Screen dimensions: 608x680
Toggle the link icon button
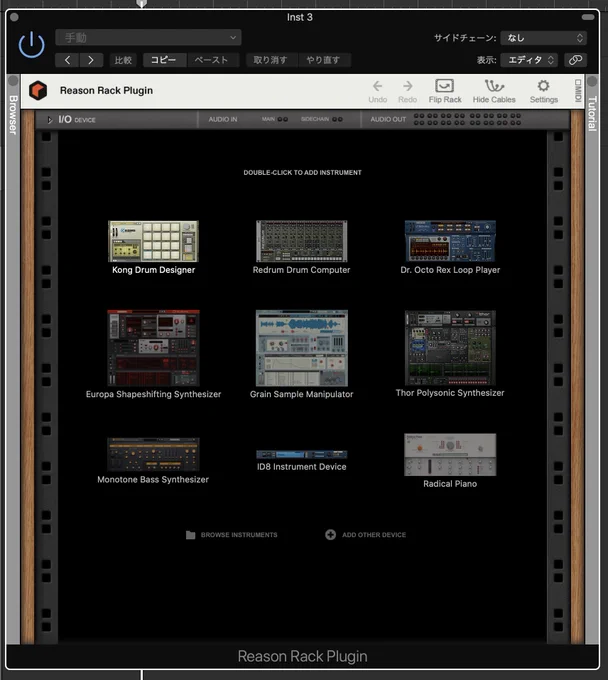575,60
